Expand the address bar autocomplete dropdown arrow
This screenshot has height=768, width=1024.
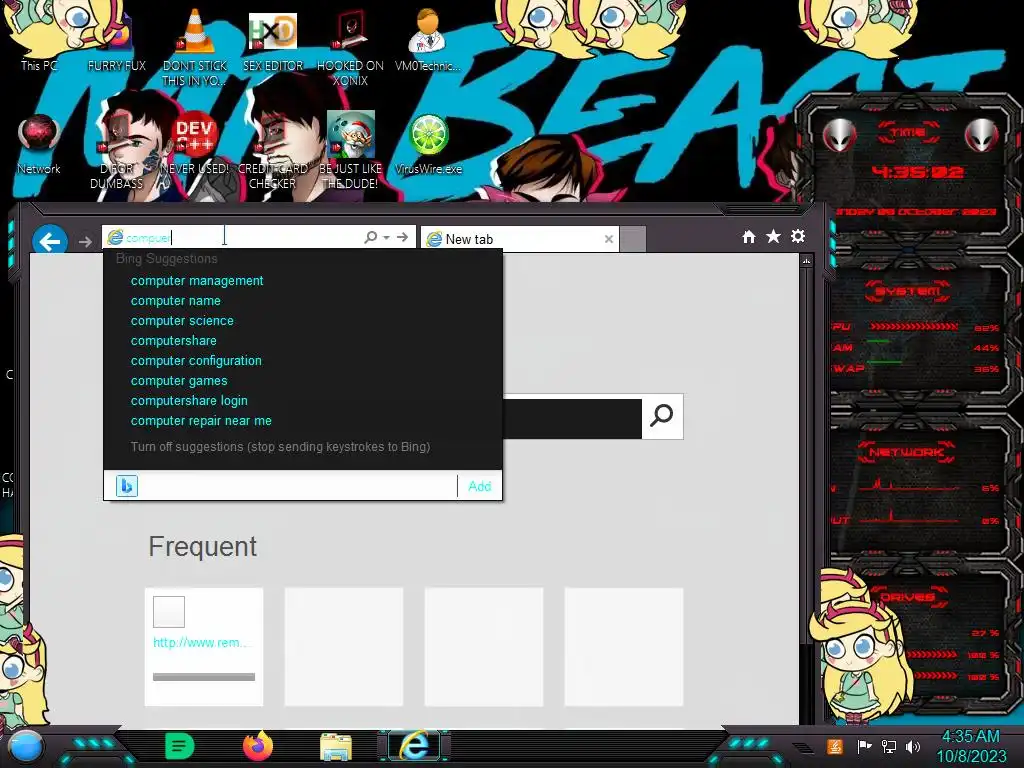387,238
